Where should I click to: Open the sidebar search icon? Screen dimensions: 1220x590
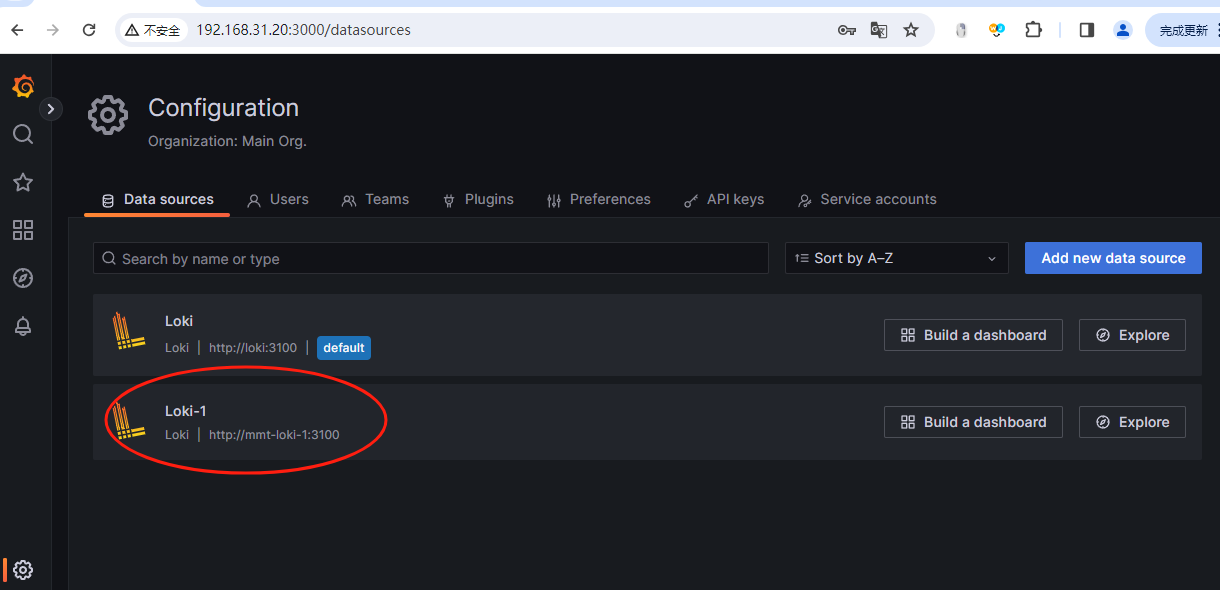[x=23, y=134]
